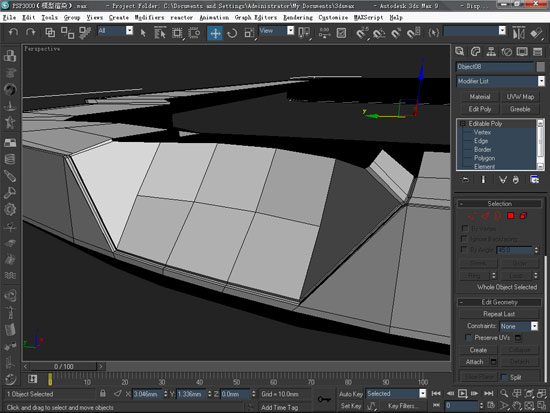
Task: Toggle the Auto Key button
Action: (x=350, y=394)
